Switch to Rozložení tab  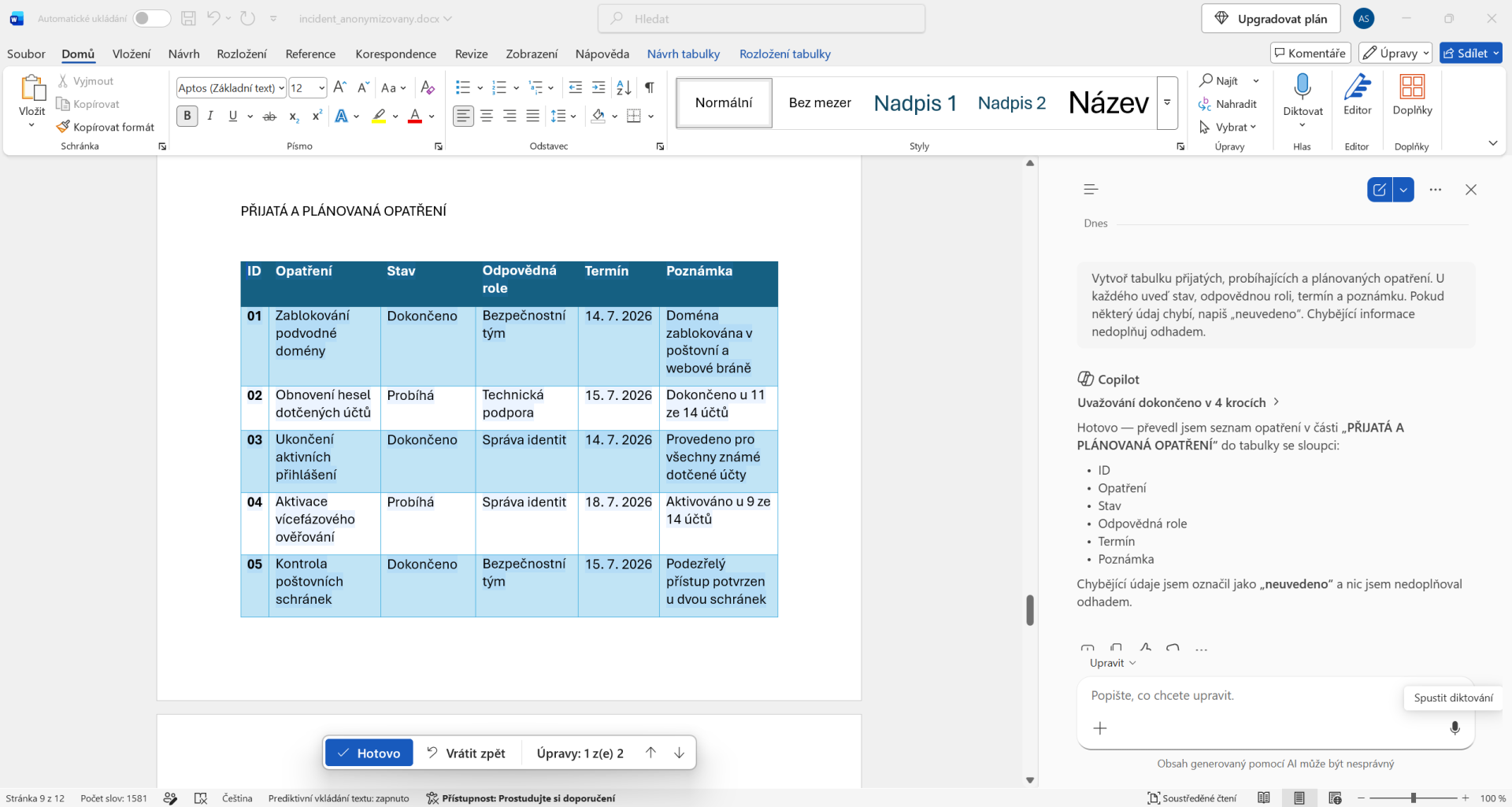(242, 54)
